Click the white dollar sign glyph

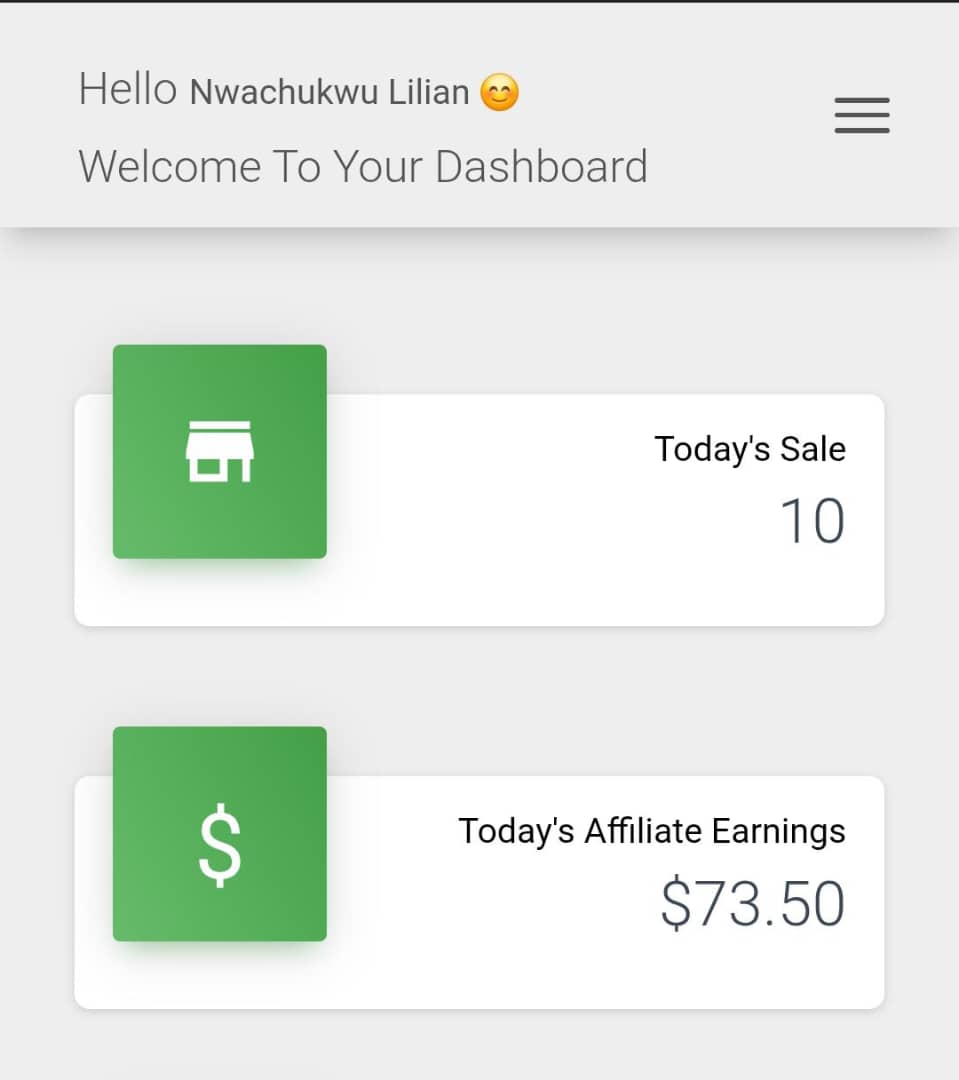tap(220, 845)
